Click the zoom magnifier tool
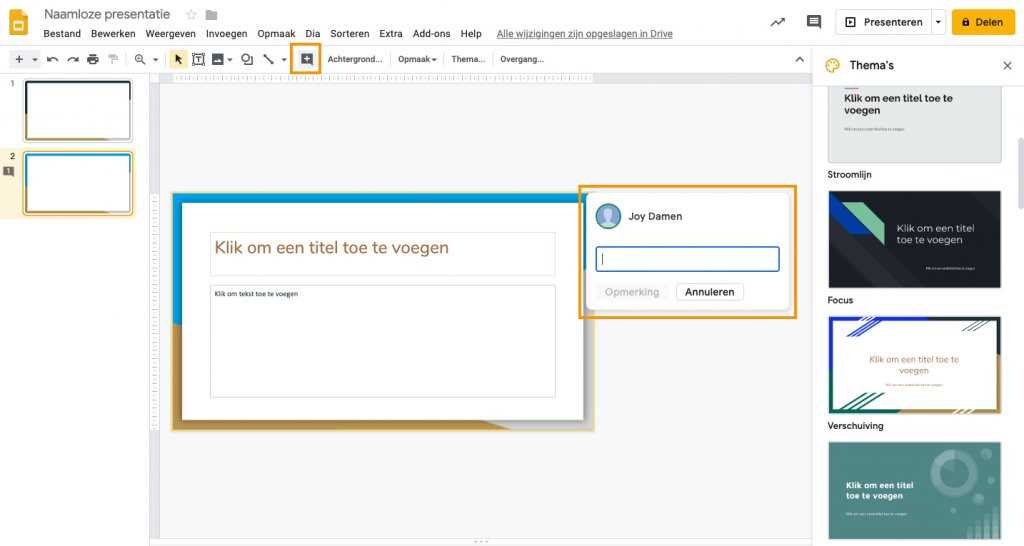Image resolution: width=1024 pixels, height=546 pixels. click(140, 59)
